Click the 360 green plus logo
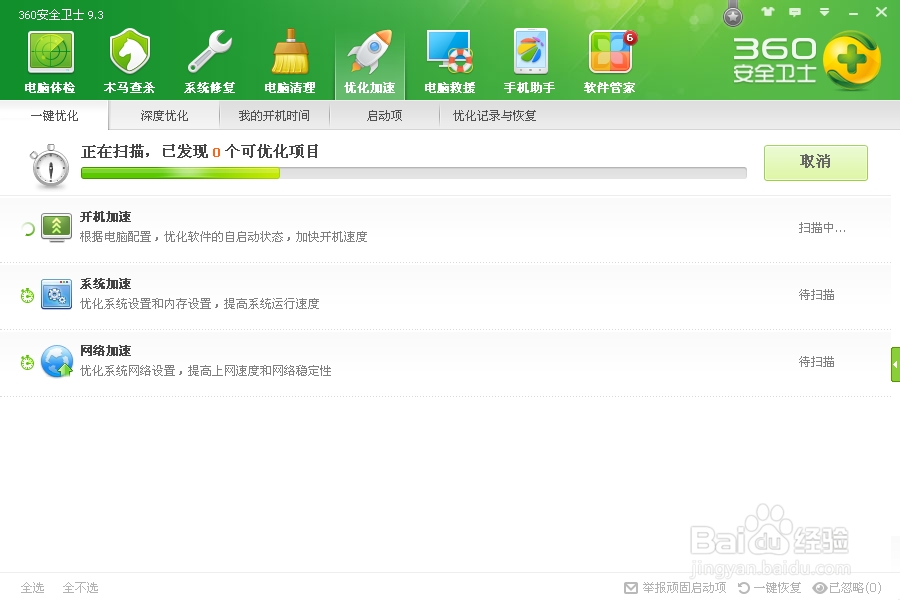Screen dimensions: 900x600 [x=851, y=60]
